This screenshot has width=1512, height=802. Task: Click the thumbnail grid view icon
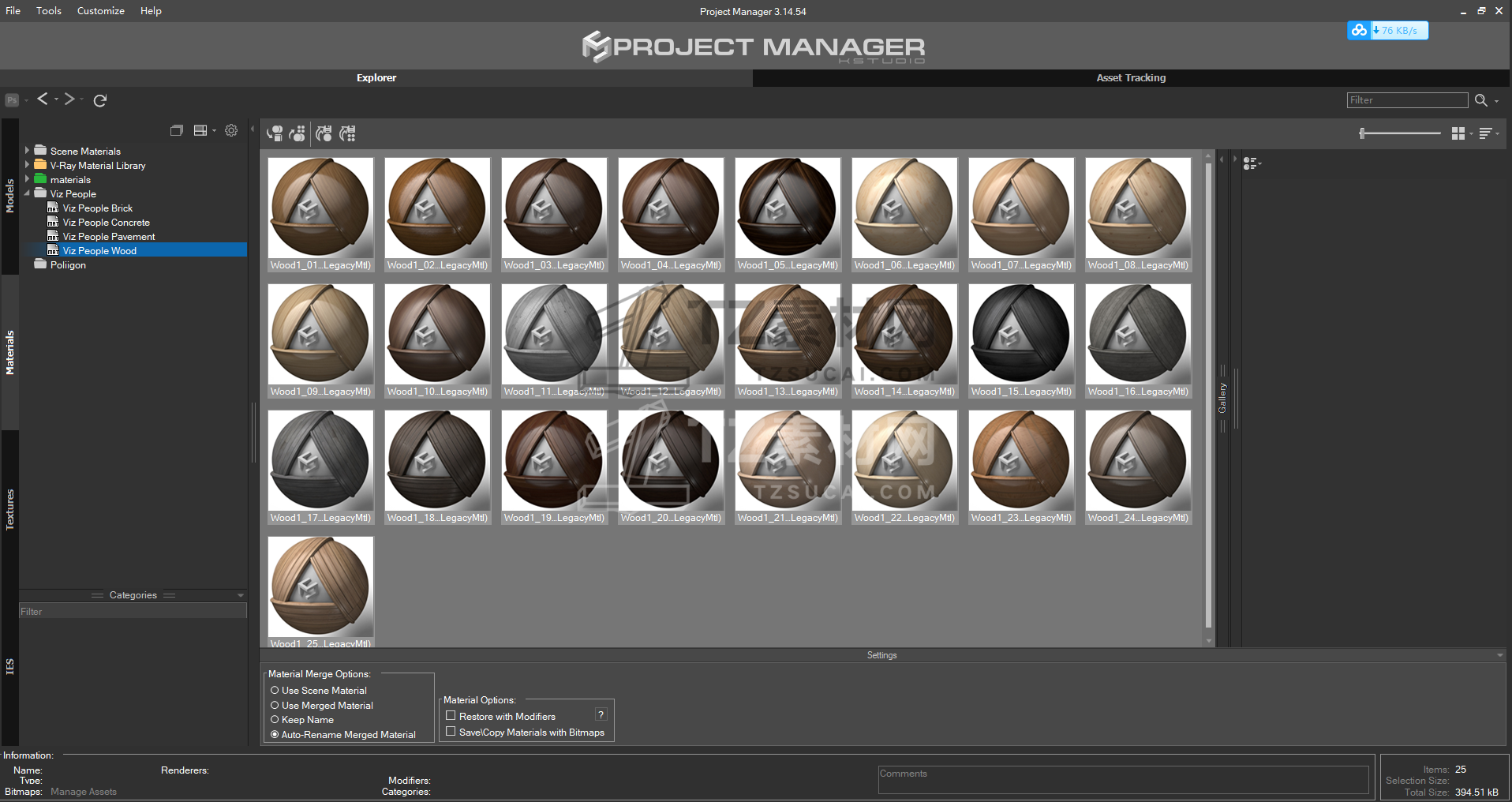(x=1458, y=133)
